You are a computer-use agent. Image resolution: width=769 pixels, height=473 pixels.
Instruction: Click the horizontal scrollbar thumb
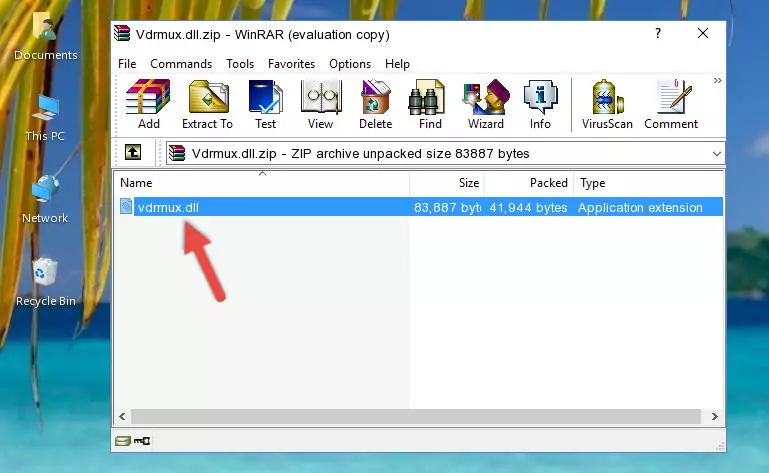tap(415, 416)
